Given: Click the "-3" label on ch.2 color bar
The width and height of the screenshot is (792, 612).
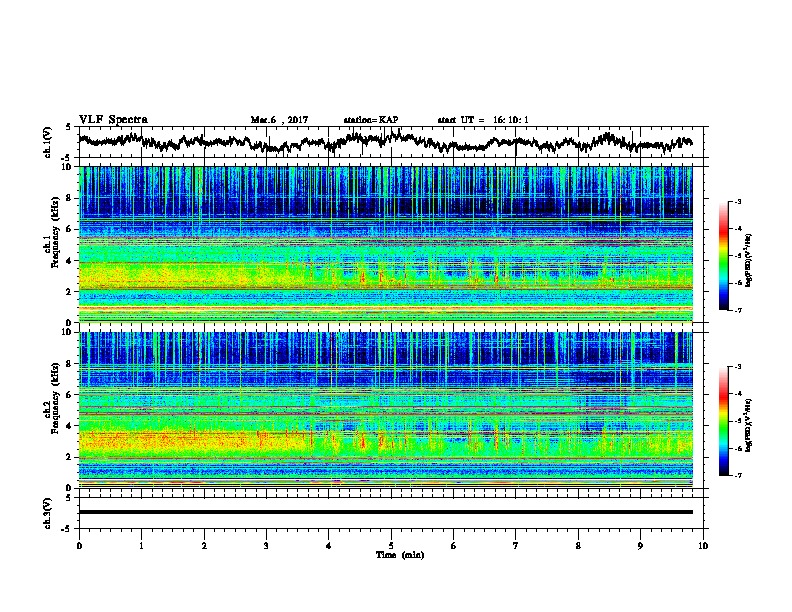Looking at the screenshot, I should coord(737,367).
